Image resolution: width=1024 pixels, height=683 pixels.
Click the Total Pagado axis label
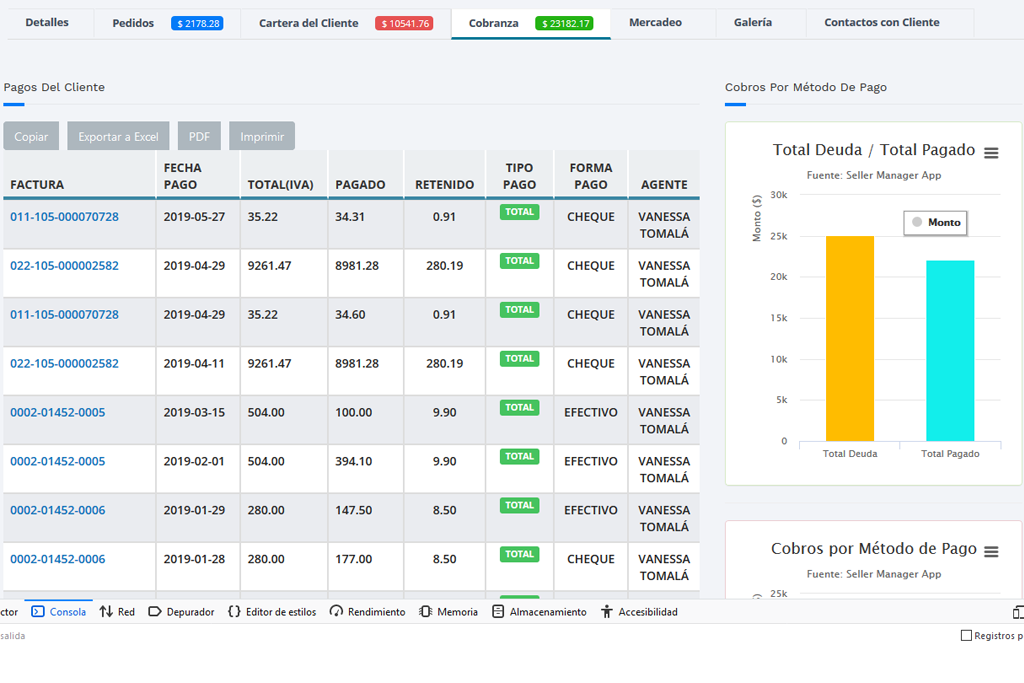tap(950, 454)
